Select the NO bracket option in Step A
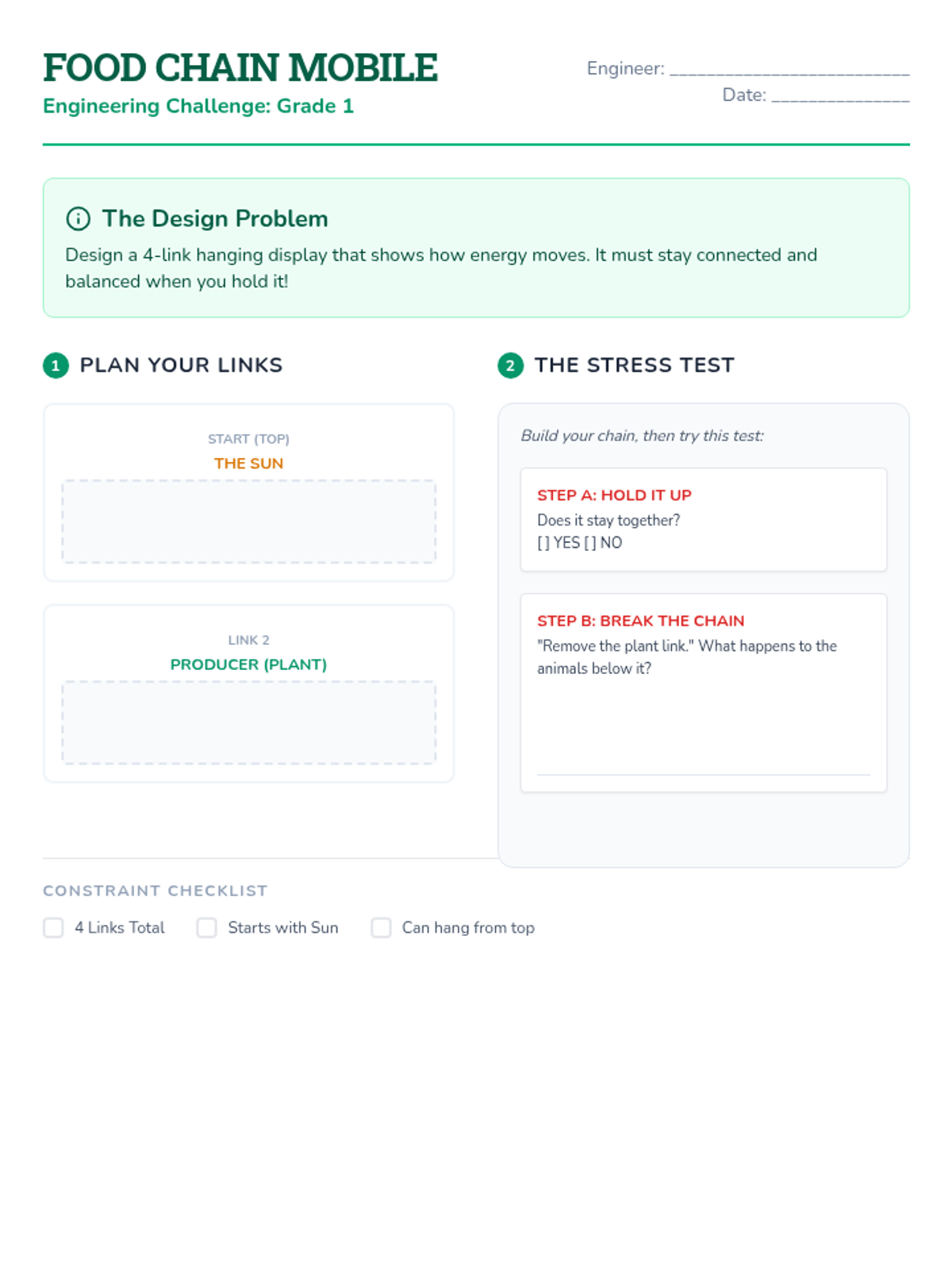Viewport: 952px width, 1270px height. point(603,543)
